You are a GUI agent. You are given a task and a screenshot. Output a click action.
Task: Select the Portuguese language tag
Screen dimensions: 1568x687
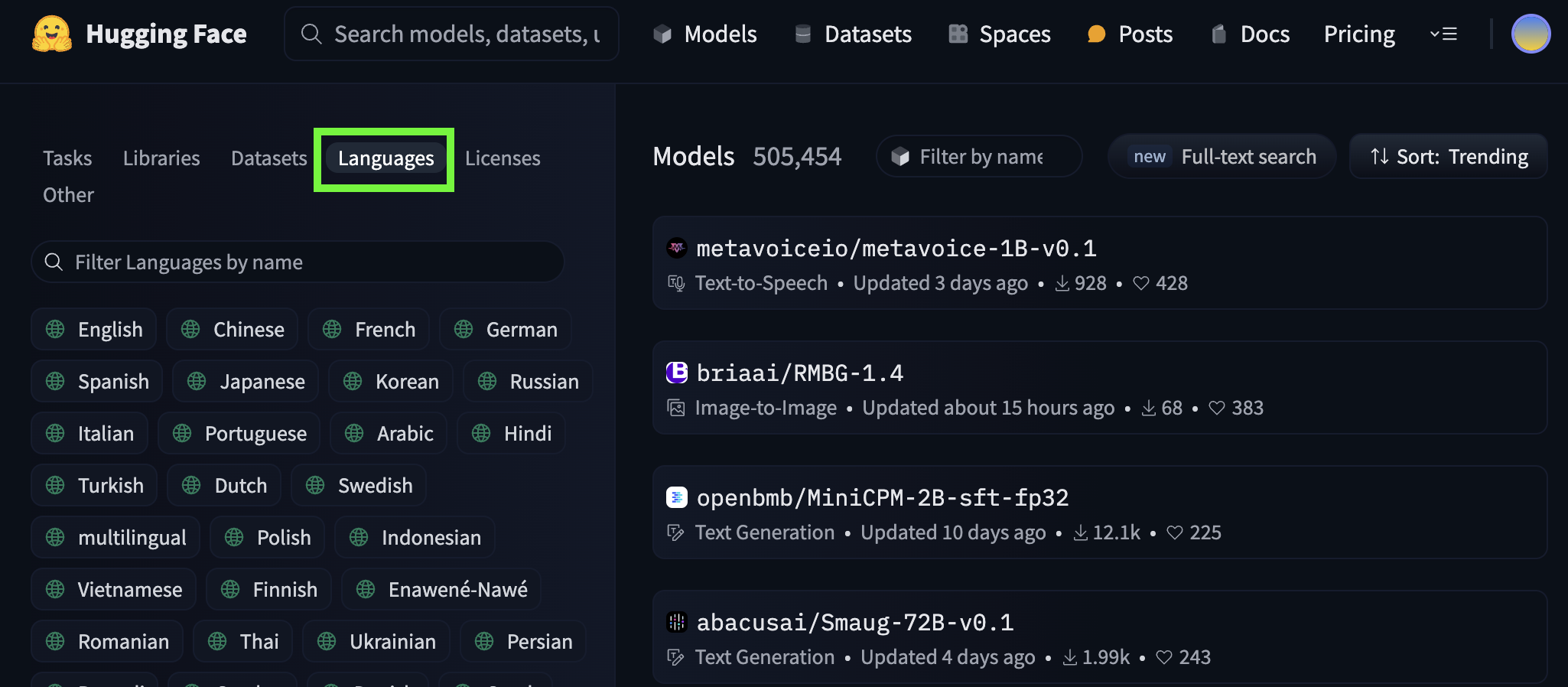(239, 434)
